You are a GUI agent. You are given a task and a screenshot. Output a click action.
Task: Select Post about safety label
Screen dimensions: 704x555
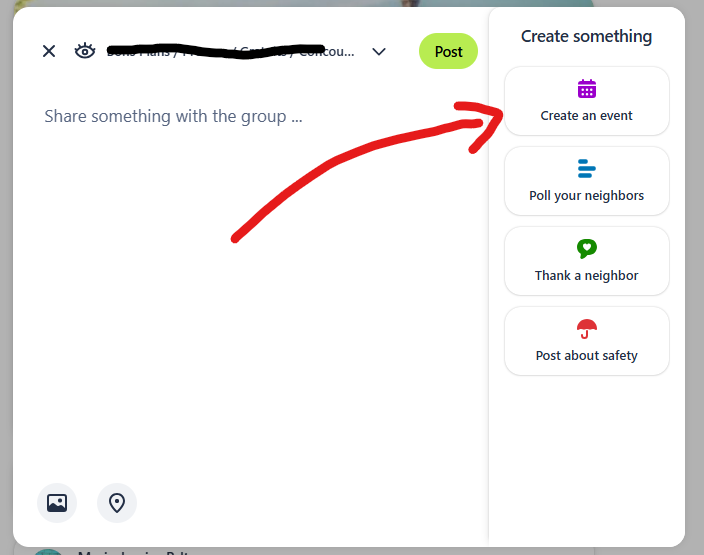(x=586, y=356)
